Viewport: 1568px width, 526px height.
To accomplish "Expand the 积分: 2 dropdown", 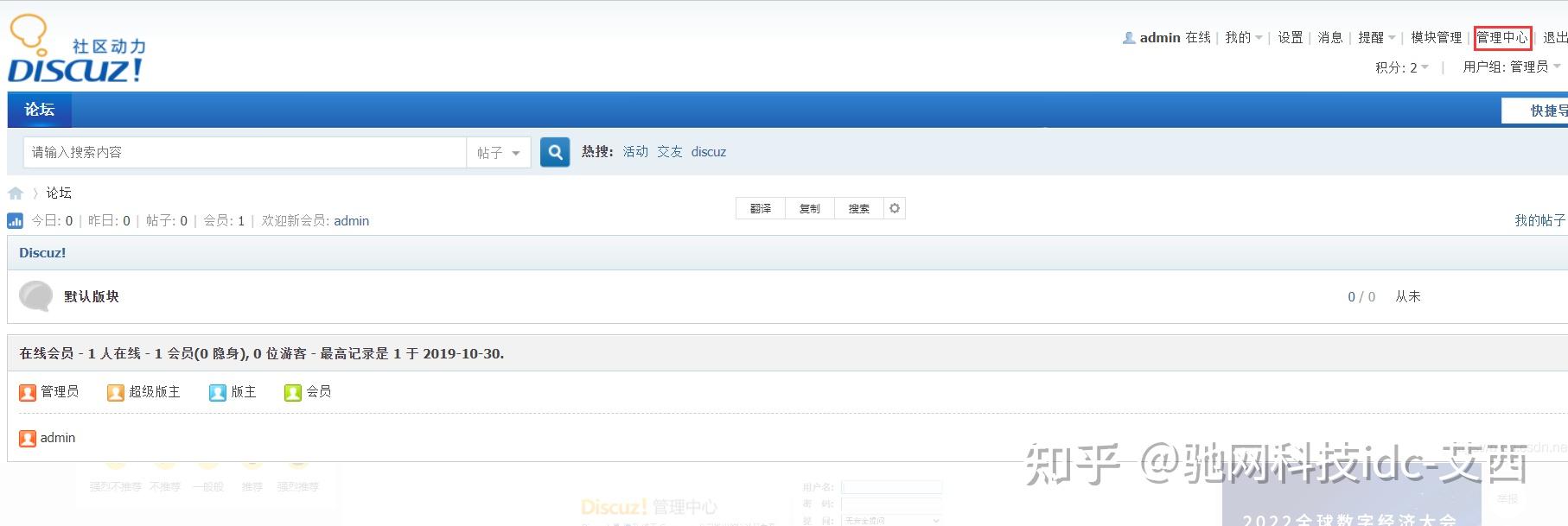I will point(1402,67).
